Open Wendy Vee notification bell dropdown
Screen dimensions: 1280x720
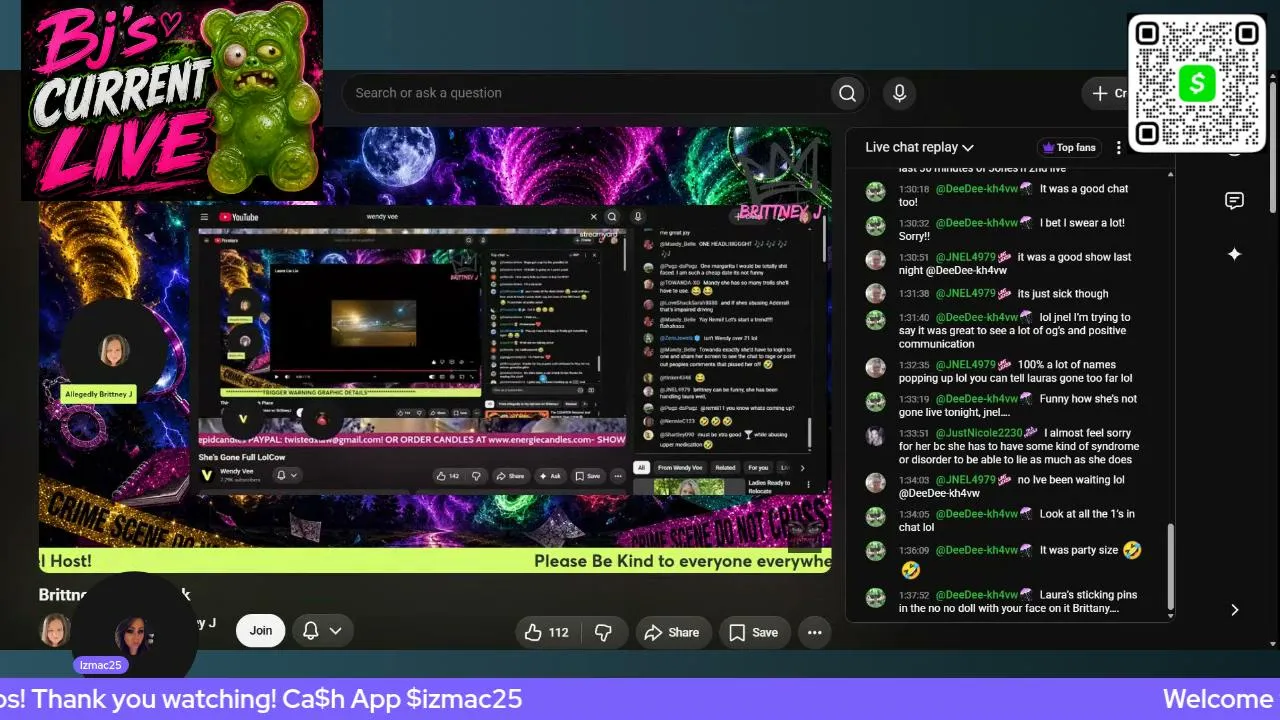click(x=287, y=475)
